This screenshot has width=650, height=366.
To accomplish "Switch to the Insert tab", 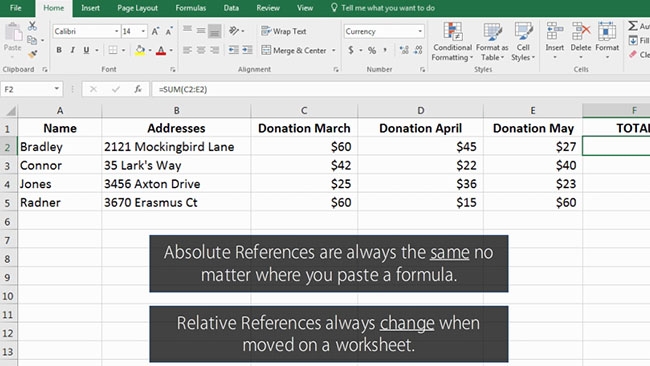I will coord(90,8).
